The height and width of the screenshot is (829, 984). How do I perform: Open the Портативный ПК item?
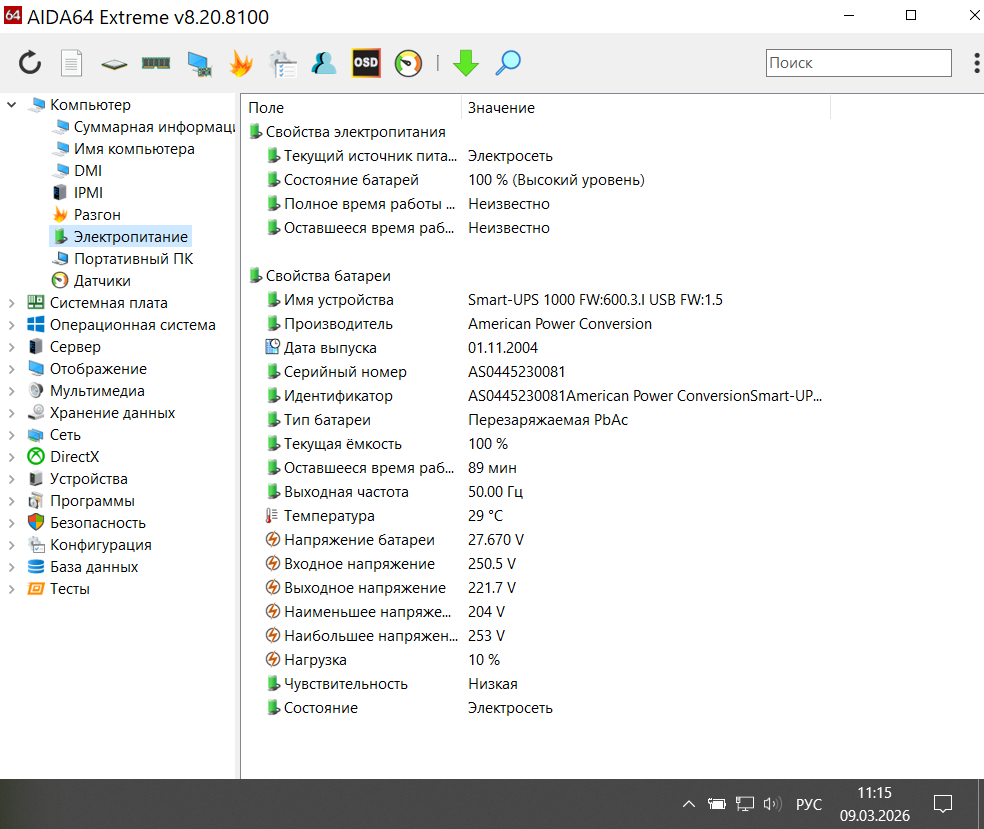134,259
